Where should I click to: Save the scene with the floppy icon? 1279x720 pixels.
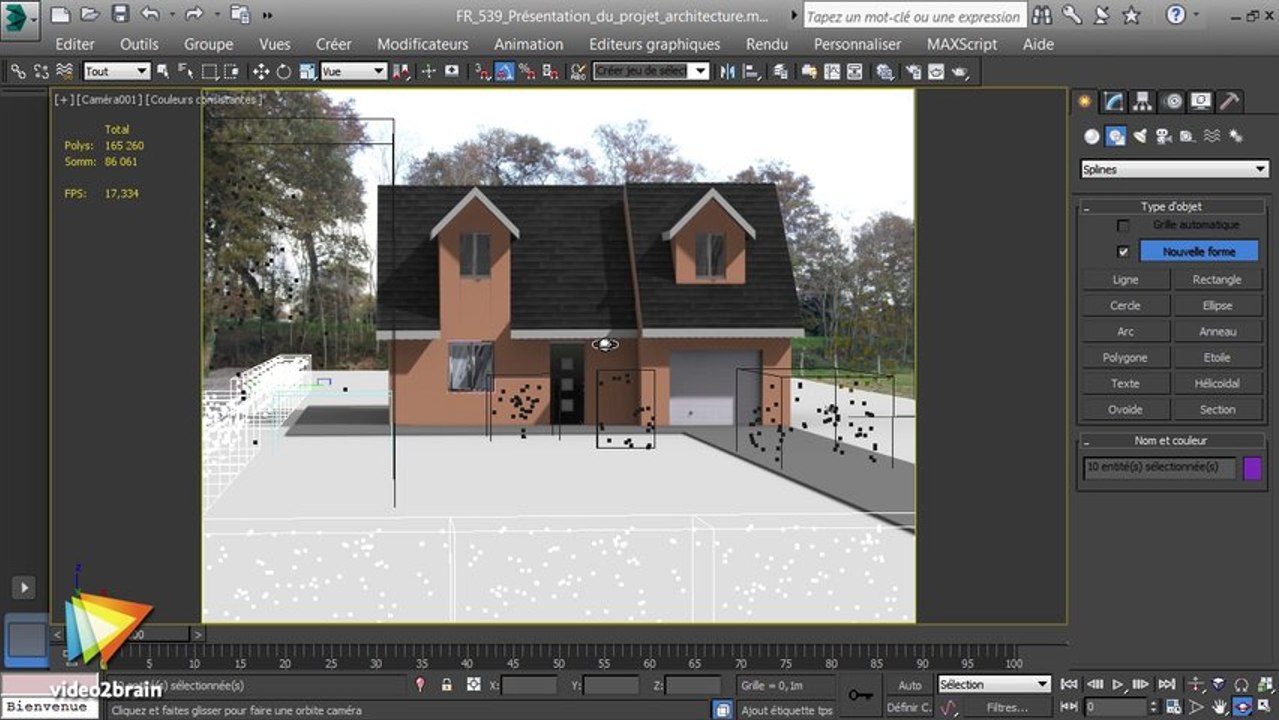point(120,15)
